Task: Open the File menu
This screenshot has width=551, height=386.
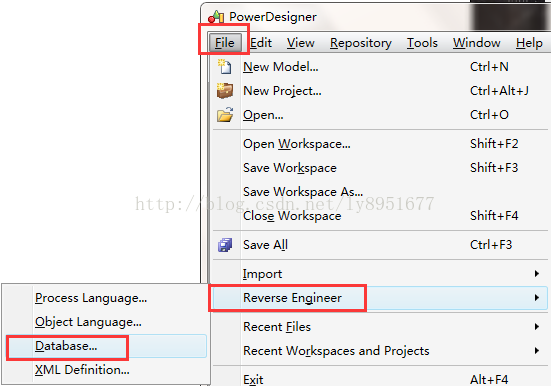Action: coord(225,43)
